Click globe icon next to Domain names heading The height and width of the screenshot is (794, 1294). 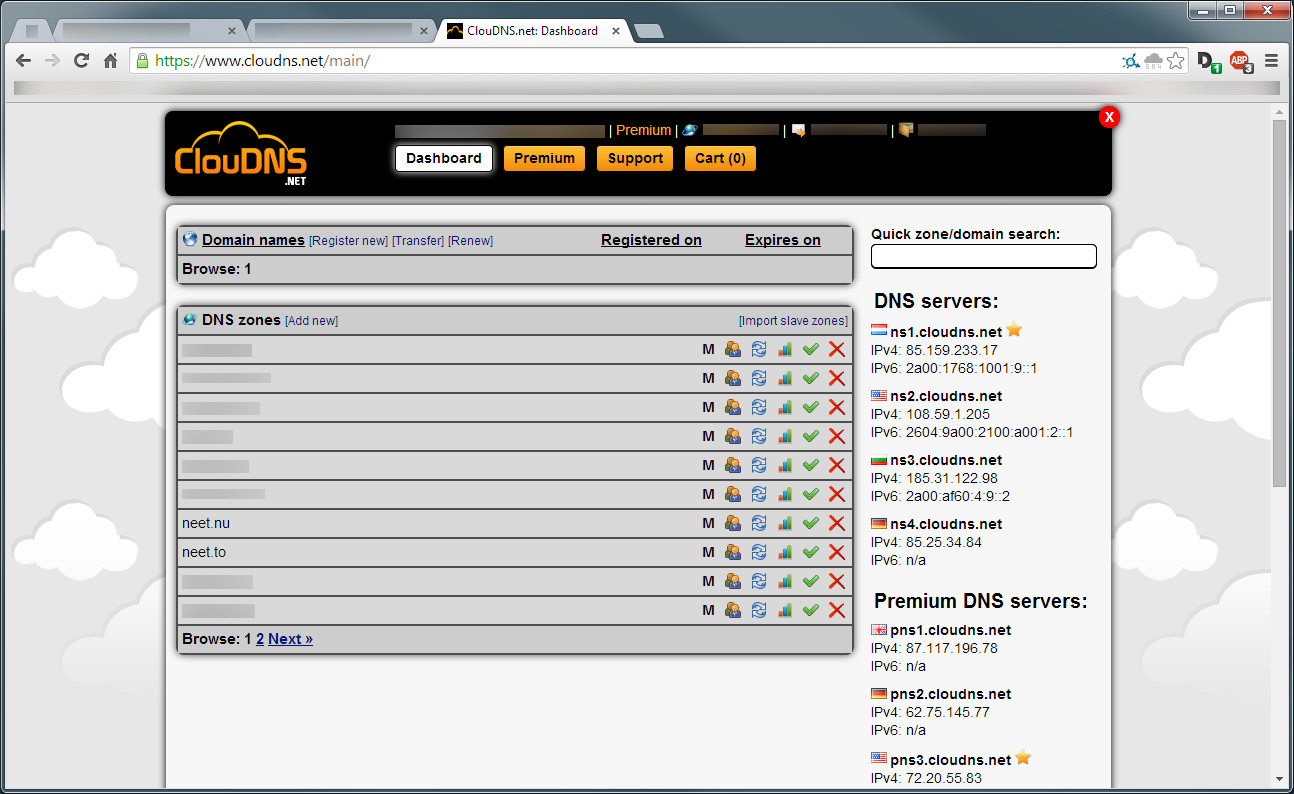click(x=190, y=240)
